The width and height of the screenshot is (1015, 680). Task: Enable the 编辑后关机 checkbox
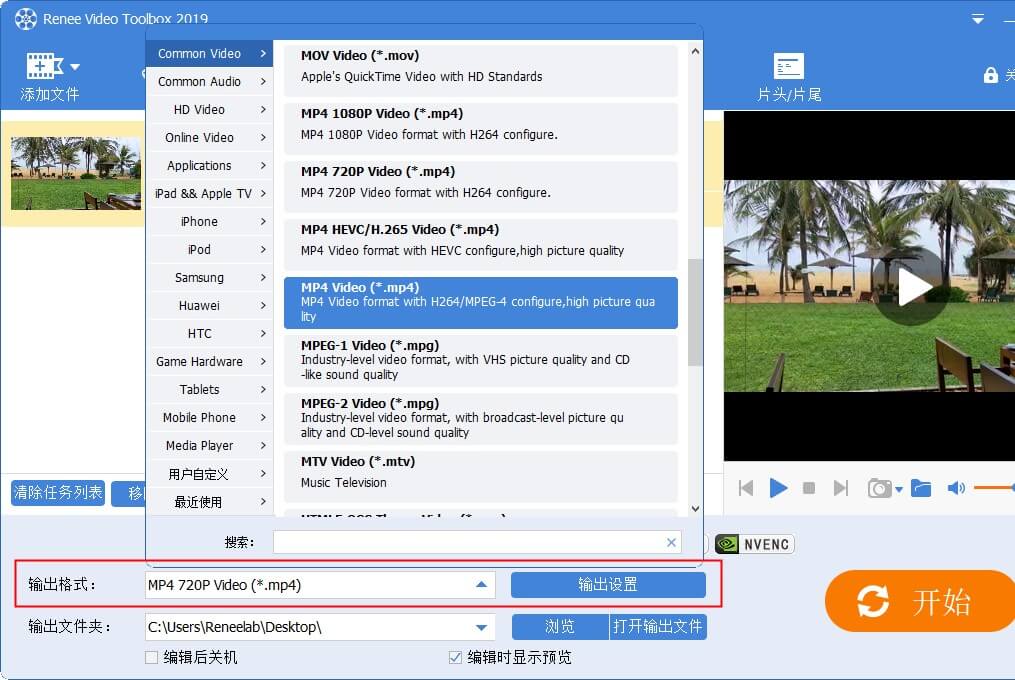pyautogui.click(x=151, y=657)
